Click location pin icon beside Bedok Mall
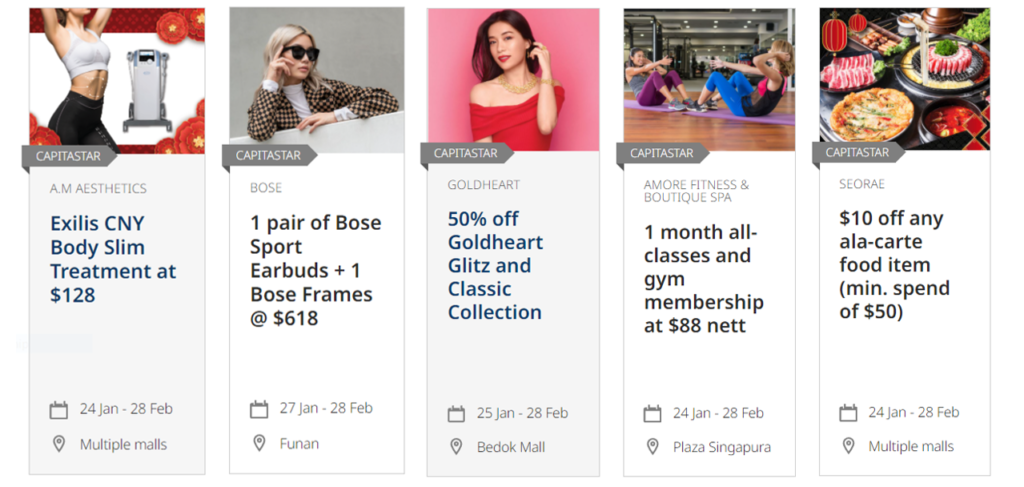Viewport: 1024px width, 487px height. coord(456,447)
